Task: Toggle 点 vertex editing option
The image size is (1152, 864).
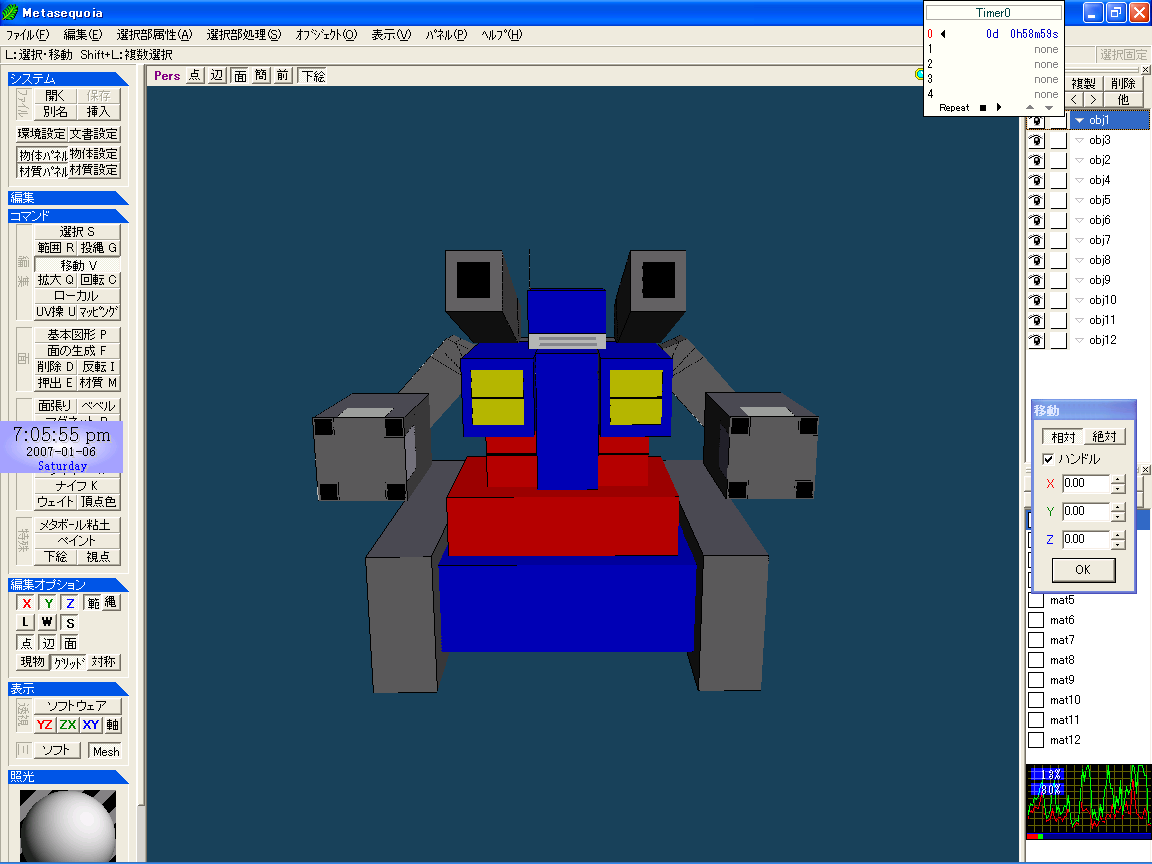Action: click(x=26, y=643)
